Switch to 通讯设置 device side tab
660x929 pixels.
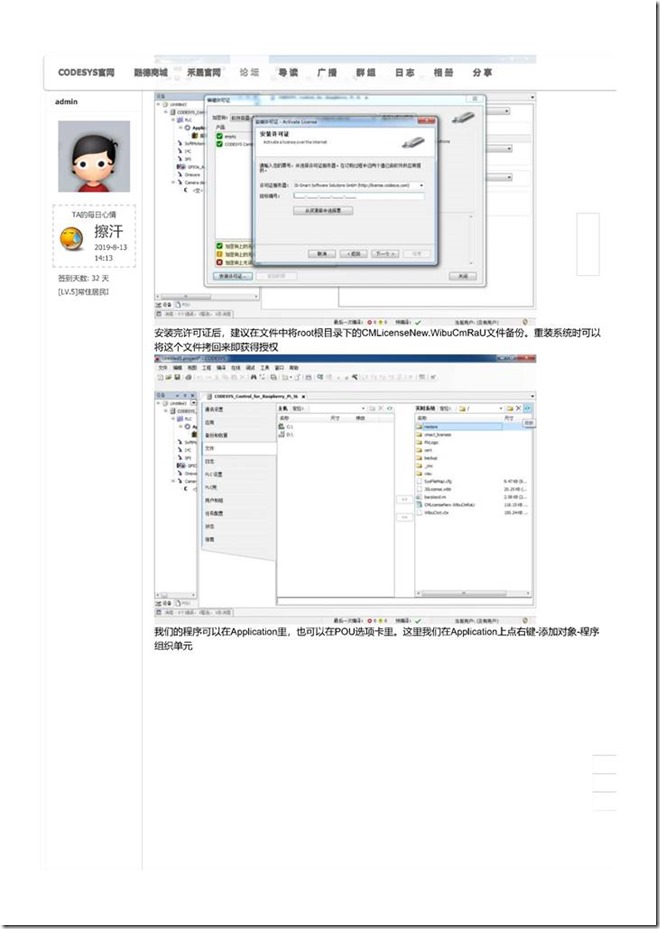pos(238,409)
